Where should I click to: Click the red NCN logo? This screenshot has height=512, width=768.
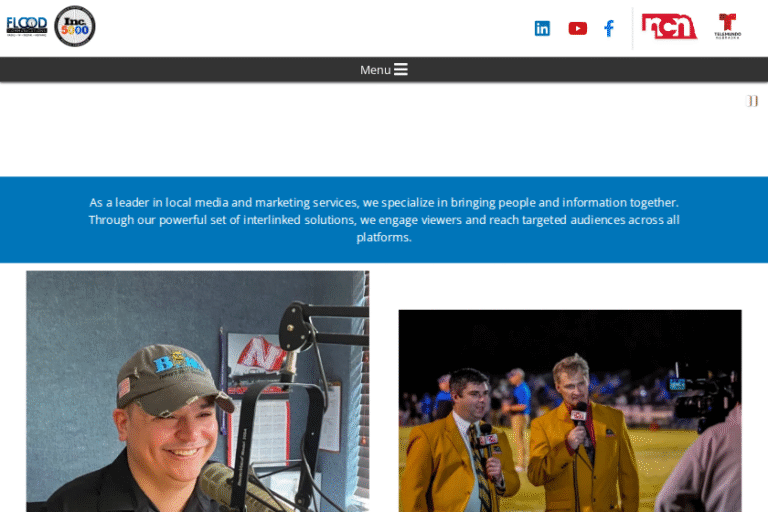click(669, 26)
